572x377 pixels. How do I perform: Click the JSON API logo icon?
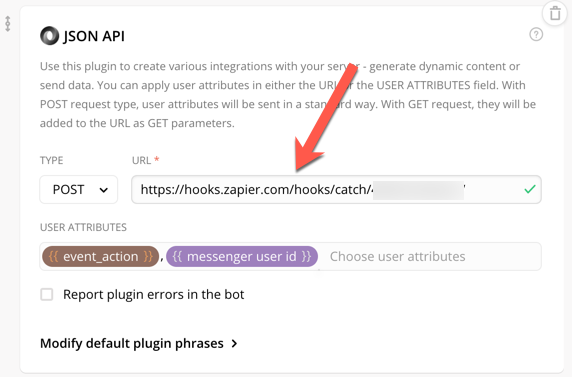click(49, 36)
